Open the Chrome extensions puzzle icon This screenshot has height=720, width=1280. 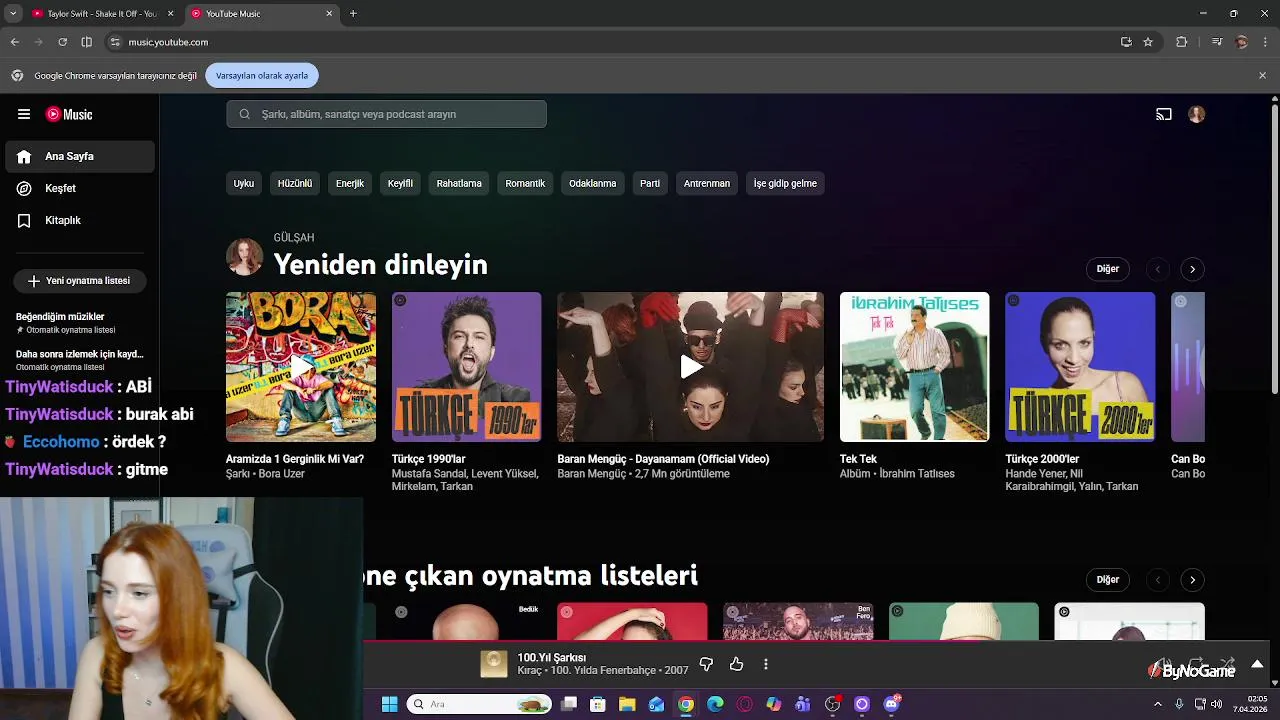(x=1182, y=42)
